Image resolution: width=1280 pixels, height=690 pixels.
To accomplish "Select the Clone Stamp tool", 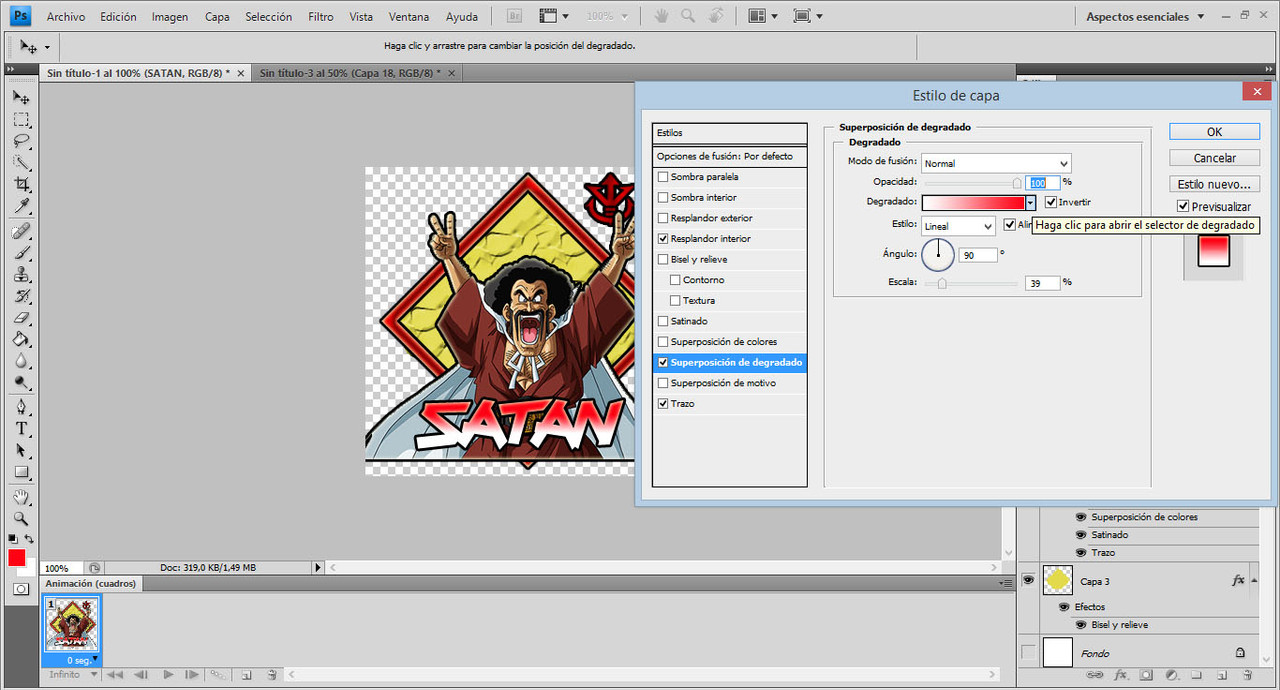I will (21, 275).
